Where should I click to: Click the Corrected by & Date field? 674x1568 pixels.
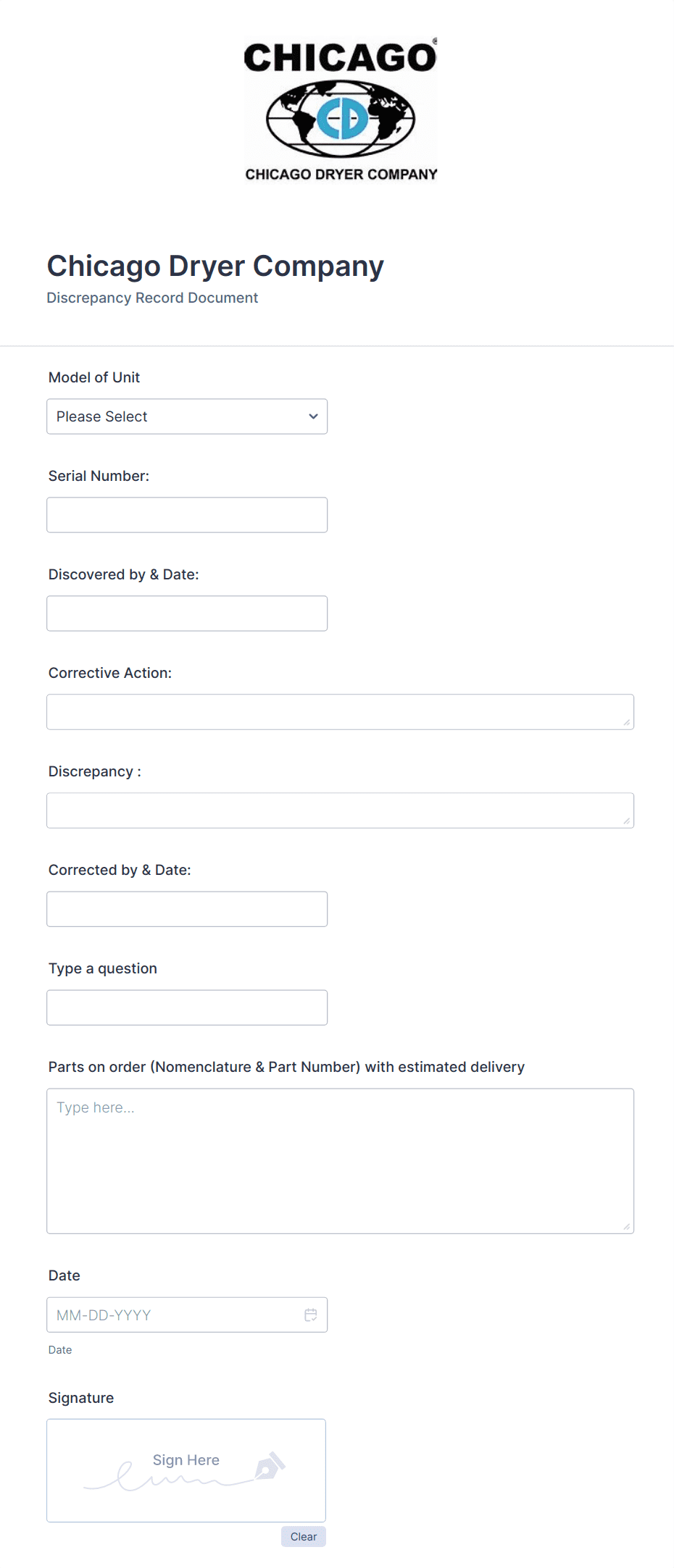[x=187, y=908]
